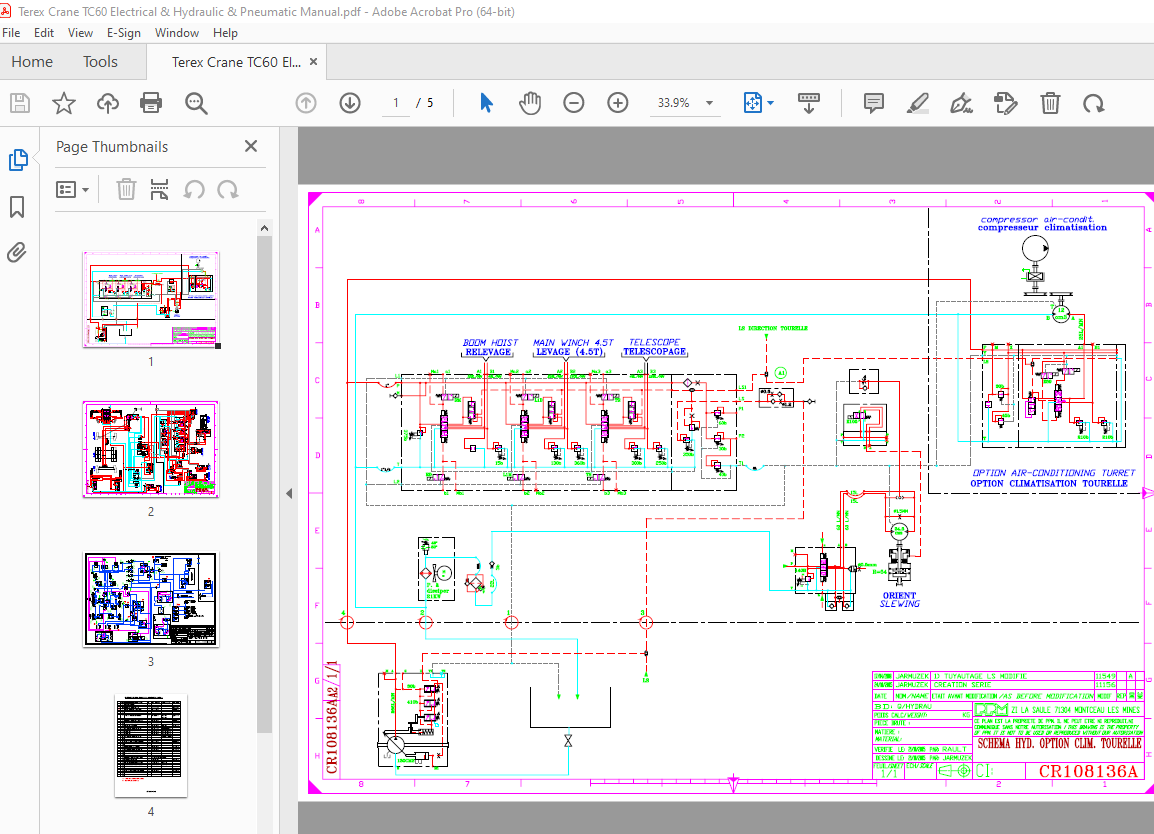Image resolution: width=1154 pixels, height=834 pixels.
Task: Select the Highlight text tool
Action: point(917,103)
